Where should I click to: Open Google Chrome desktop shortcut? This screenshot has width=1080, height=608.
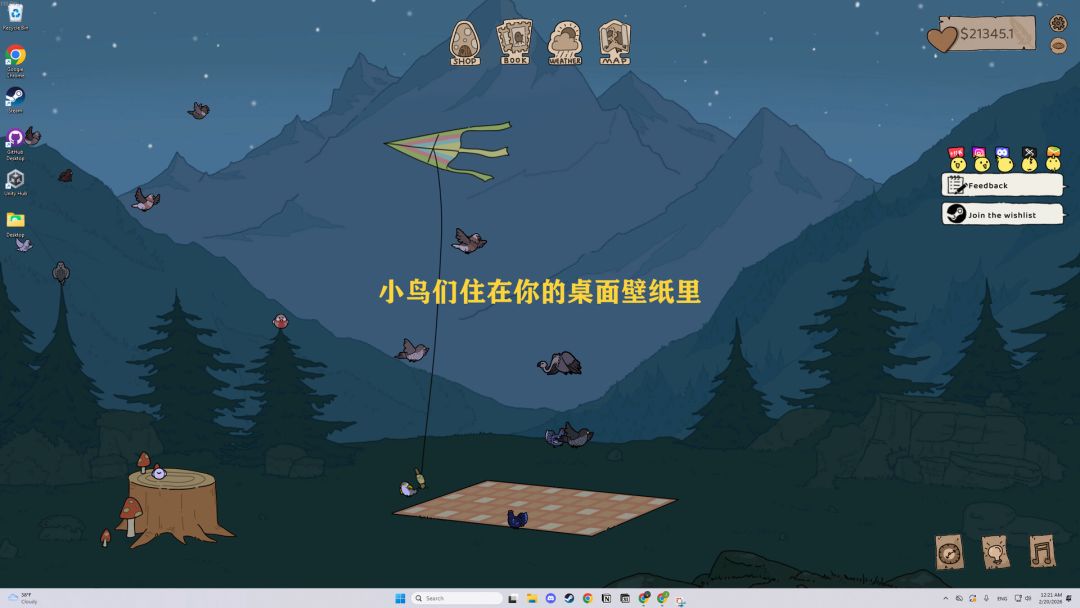pyautogui.click(x=15, y=59)
